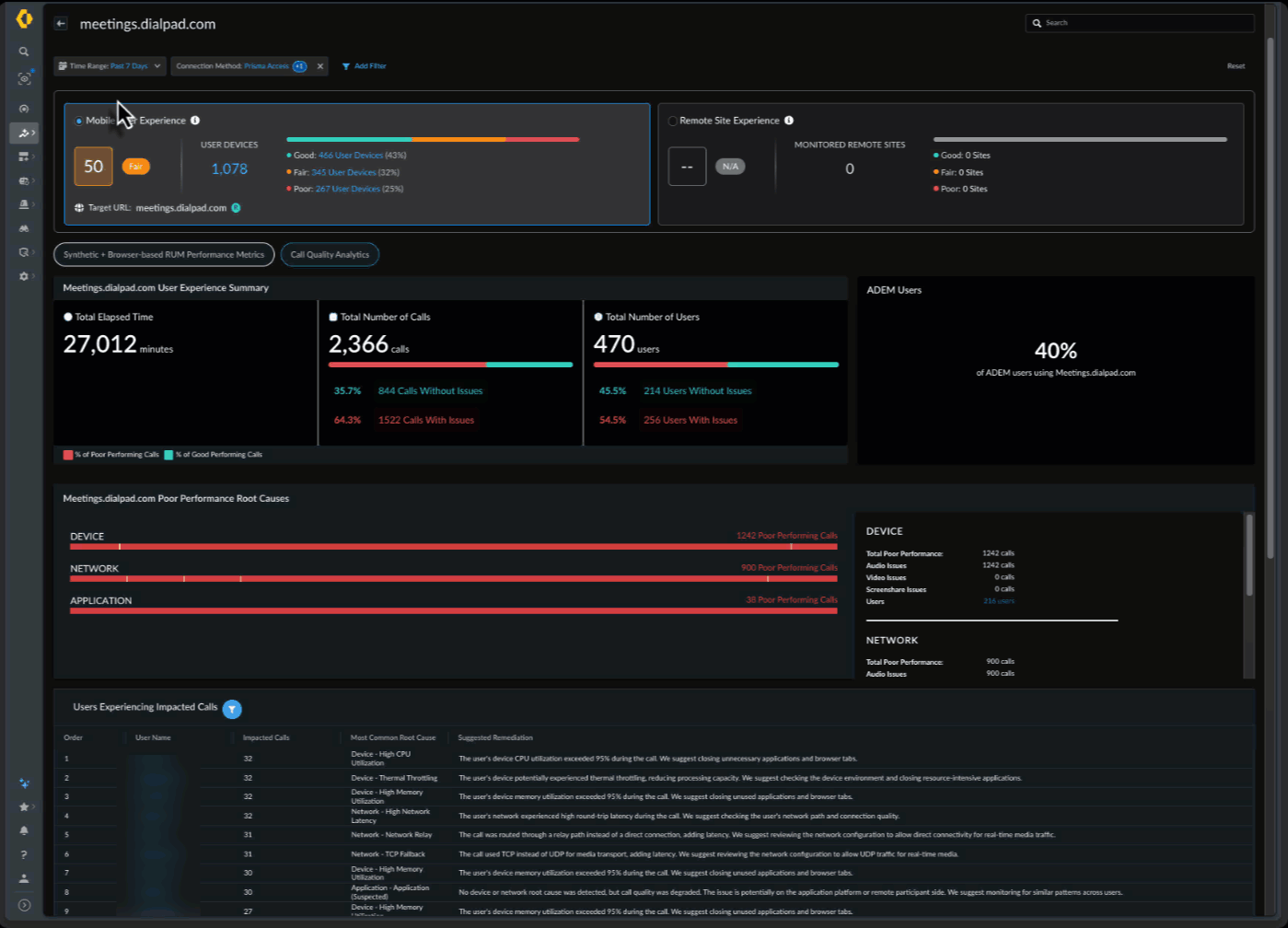This screenshot has height=928, width=1288.
Task: Remove the Connection Method filter with X
Action: click(x=320, y=66)
